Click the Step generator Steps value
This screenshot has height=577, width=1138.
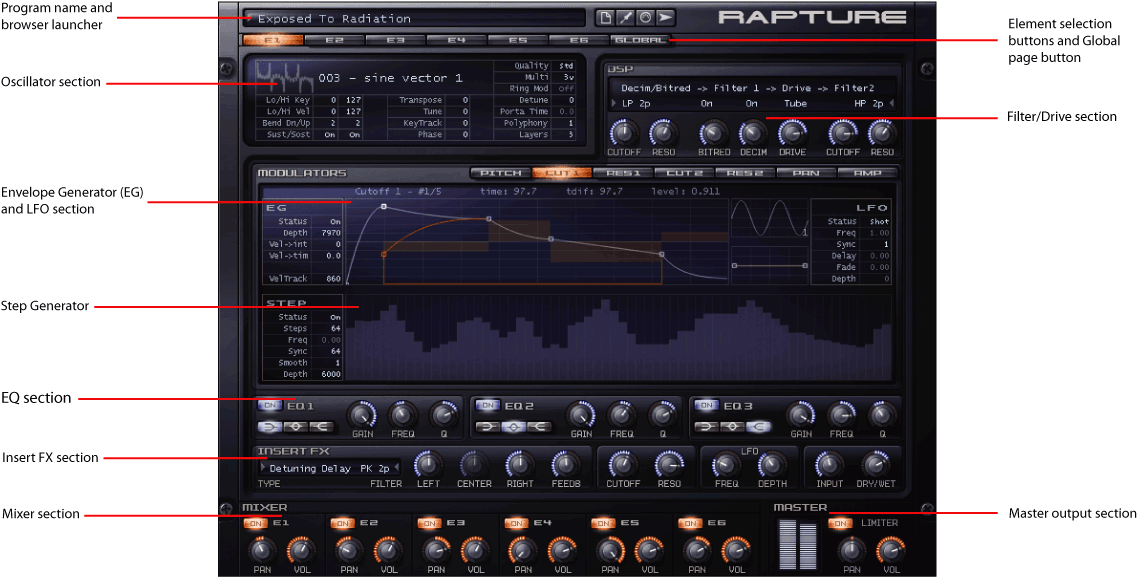point(327,328)
